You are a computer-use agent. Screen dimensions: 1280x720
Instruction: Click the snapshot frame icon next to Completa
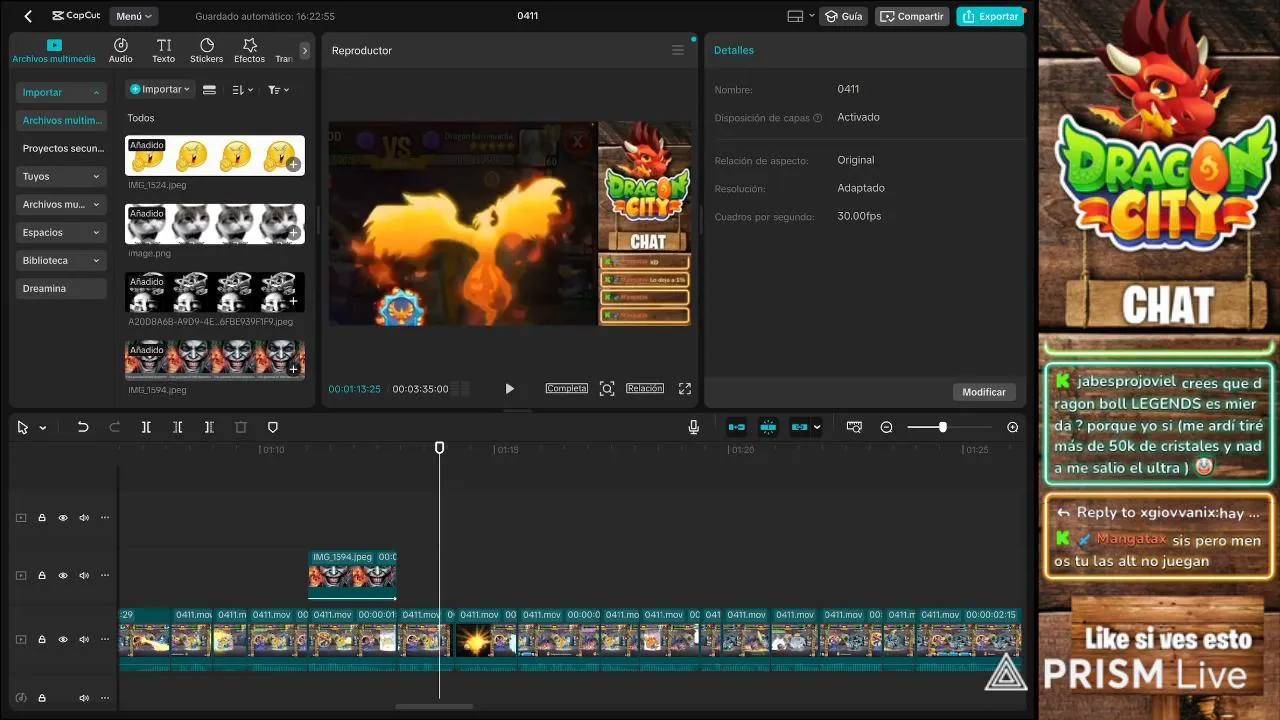coord(607,389)
